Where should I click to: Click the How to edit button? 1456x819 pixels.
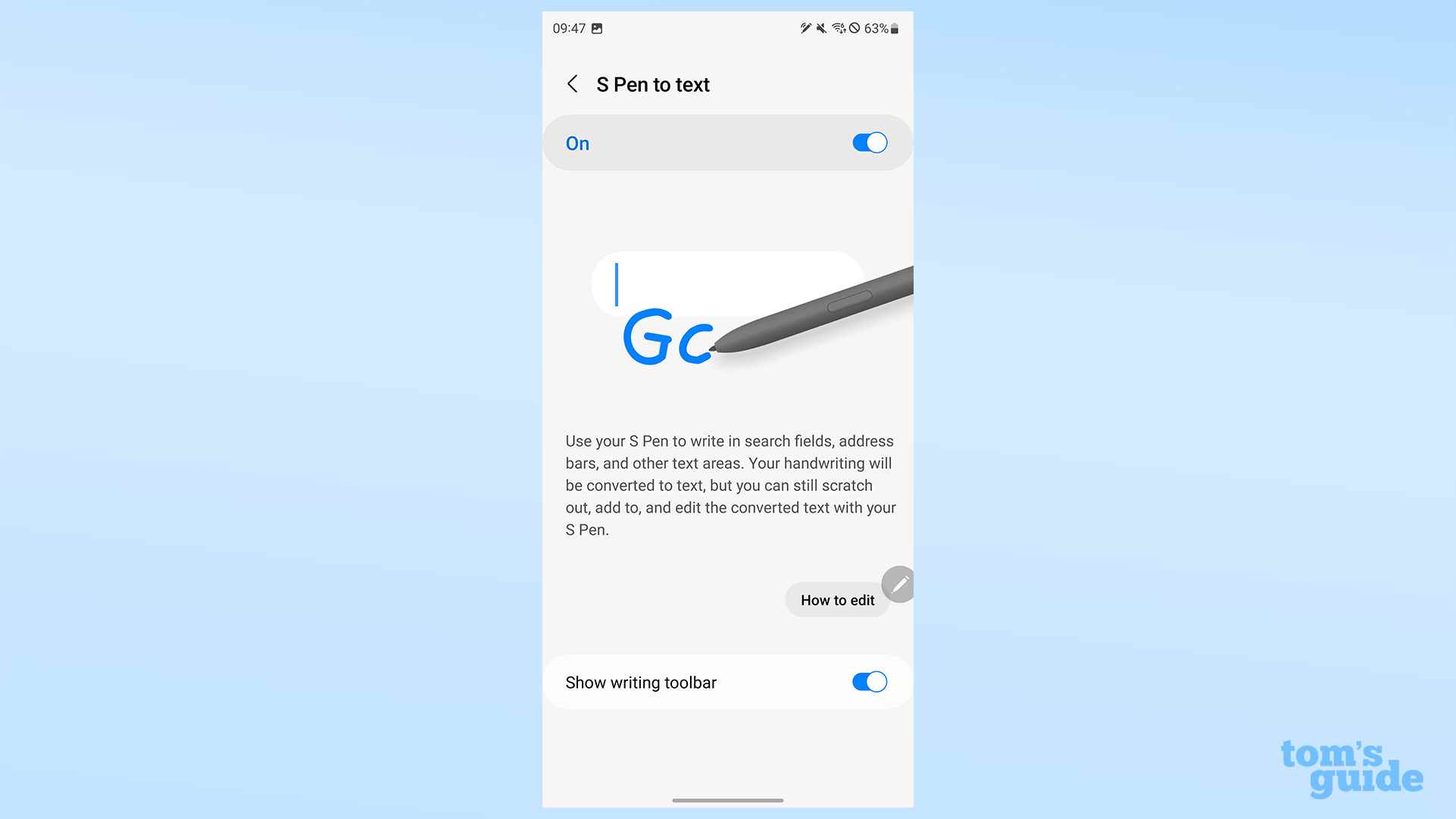coord(838,599)
